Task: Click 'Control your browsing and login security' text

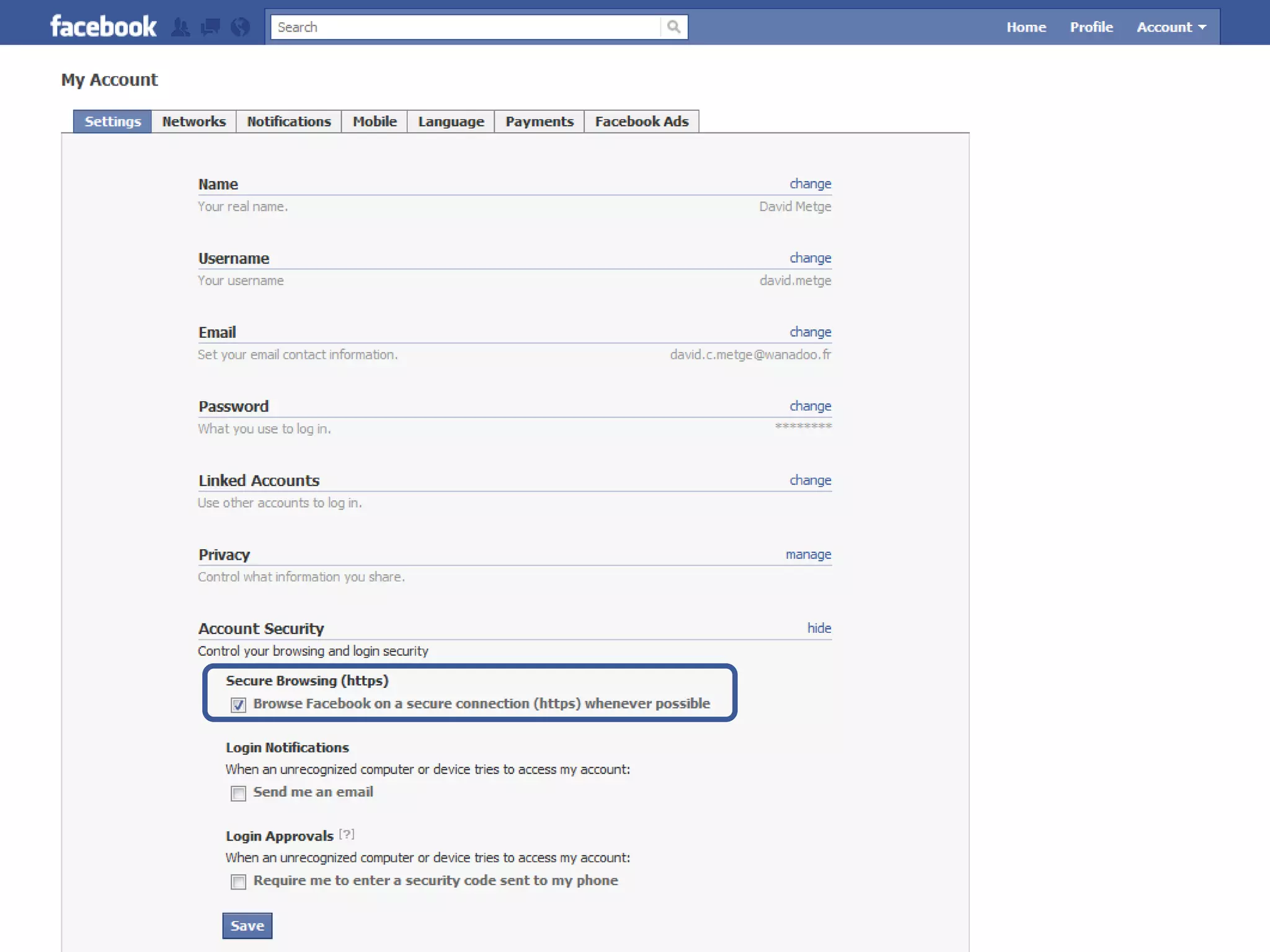Action: pos(313,651)
